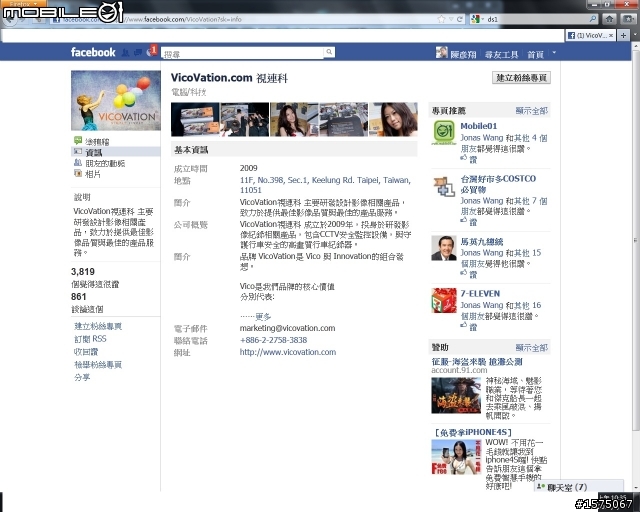The width and height of the screenshot is (640, 512).
Task: Click VicoVation profile picture
Action: (x=116, y=100)
